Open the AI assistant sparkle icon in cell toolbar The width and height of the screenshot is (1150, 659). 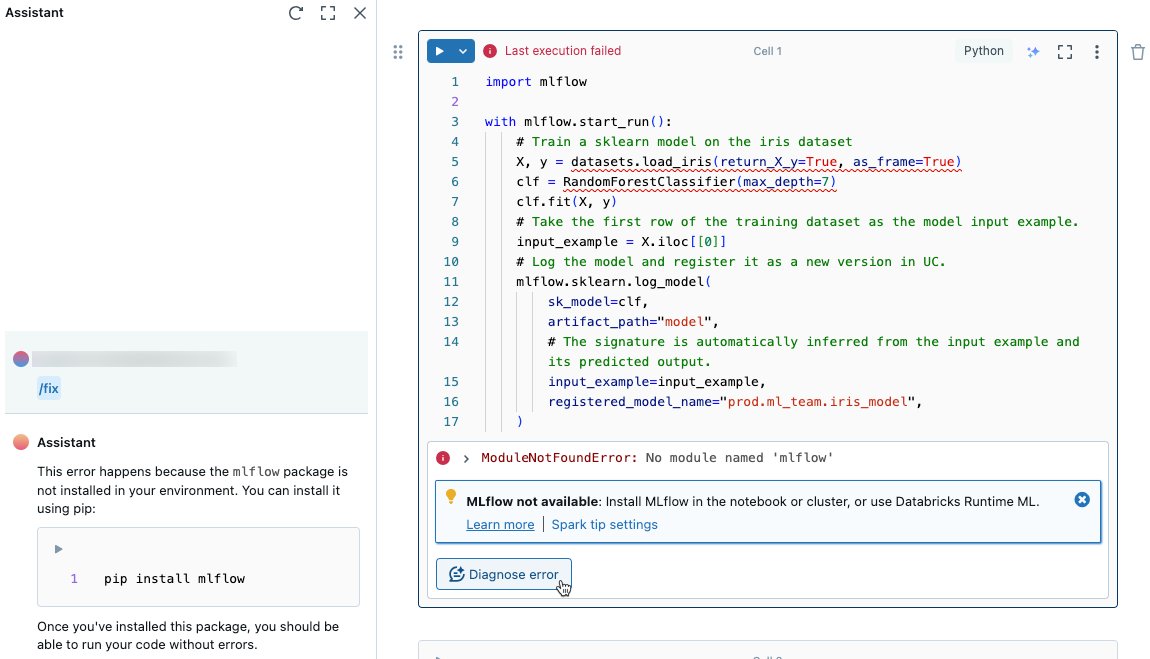1033,51
